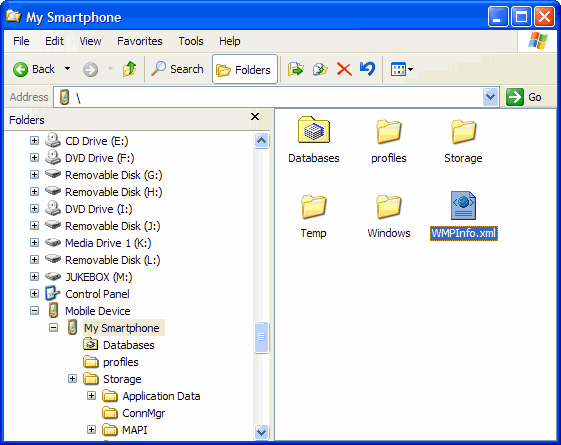Close the Folders pane
The image size is (561, 445).
pyautogui.click(x=255, y=117)
